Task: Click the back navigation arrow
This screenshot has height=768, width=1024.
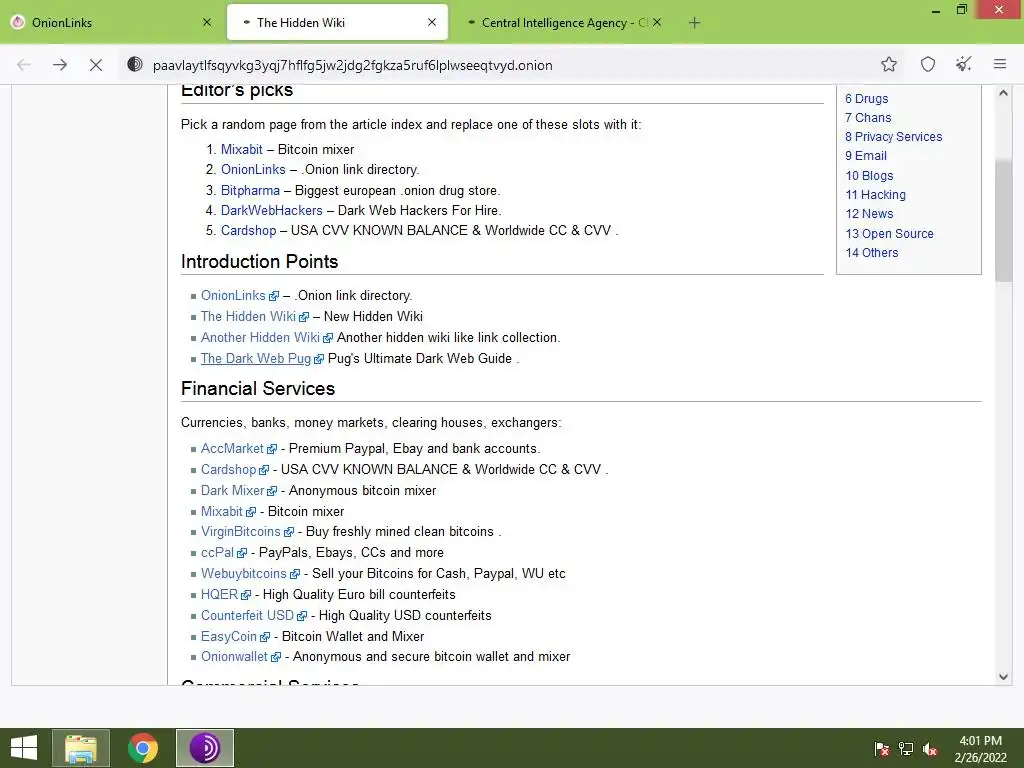Action: pos(24,65)
